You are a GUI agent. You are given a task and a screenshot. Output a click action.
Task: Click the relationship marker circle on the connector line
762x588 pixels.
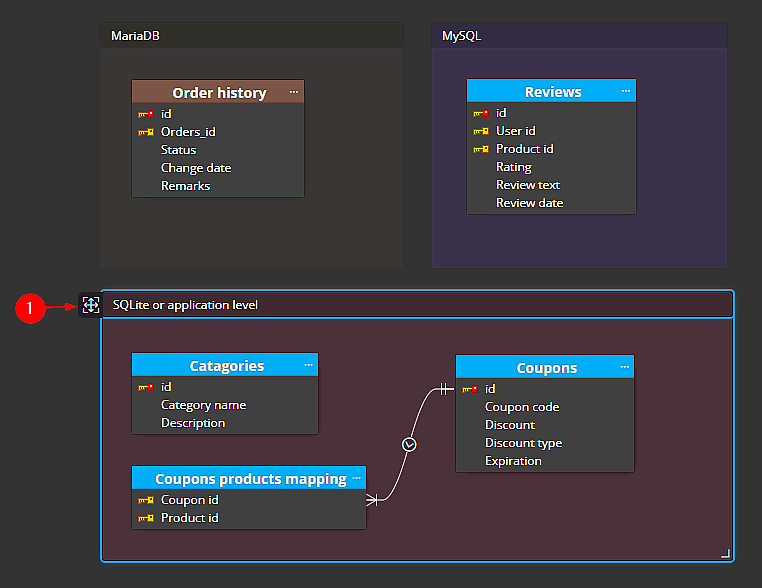point(409,445)
